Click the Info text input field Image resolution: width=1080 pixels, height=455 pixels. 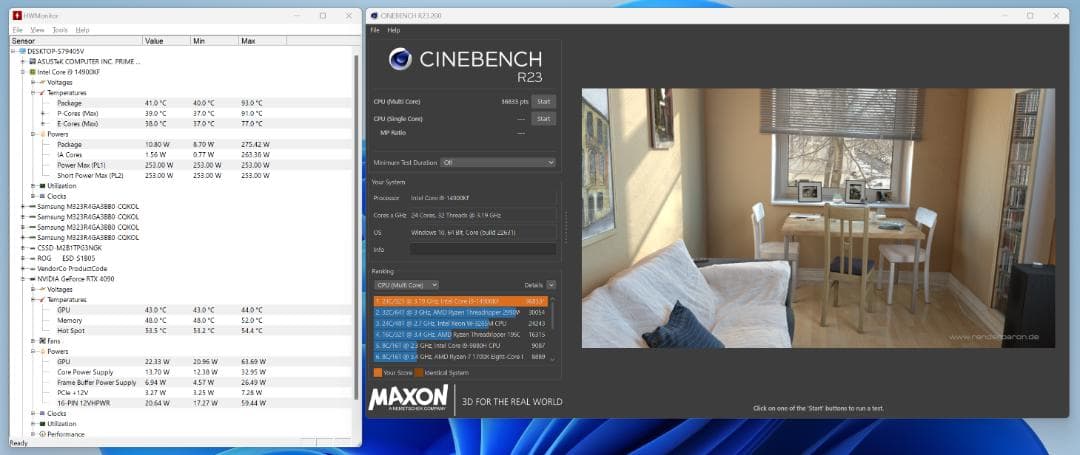click(482, 249)
